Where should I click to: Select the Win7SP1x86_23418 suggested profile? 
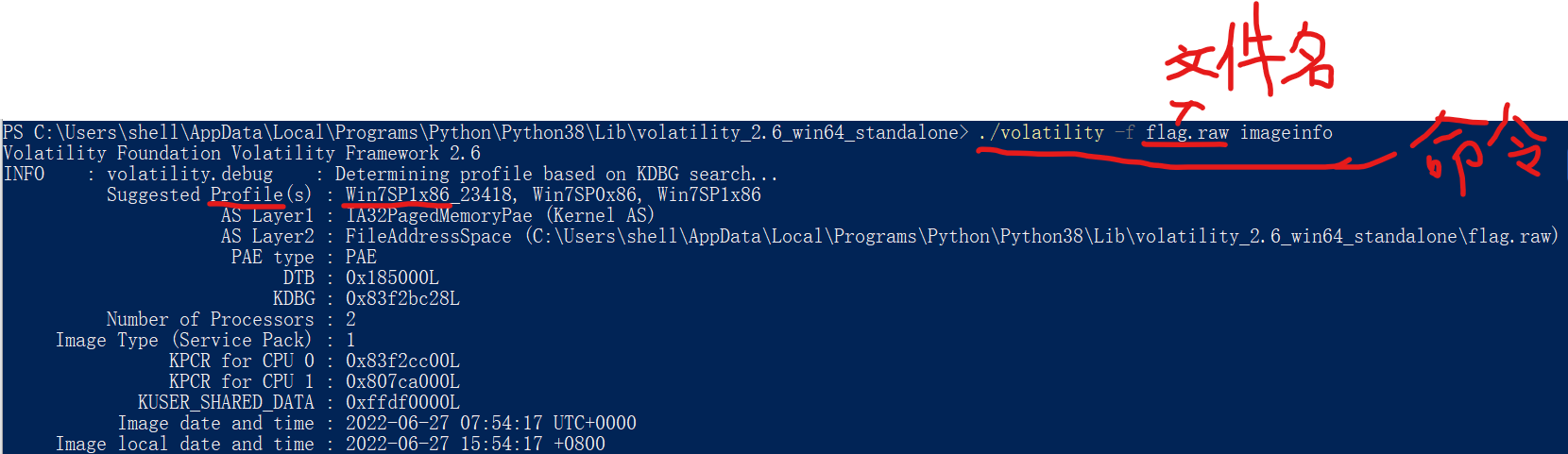429,195
